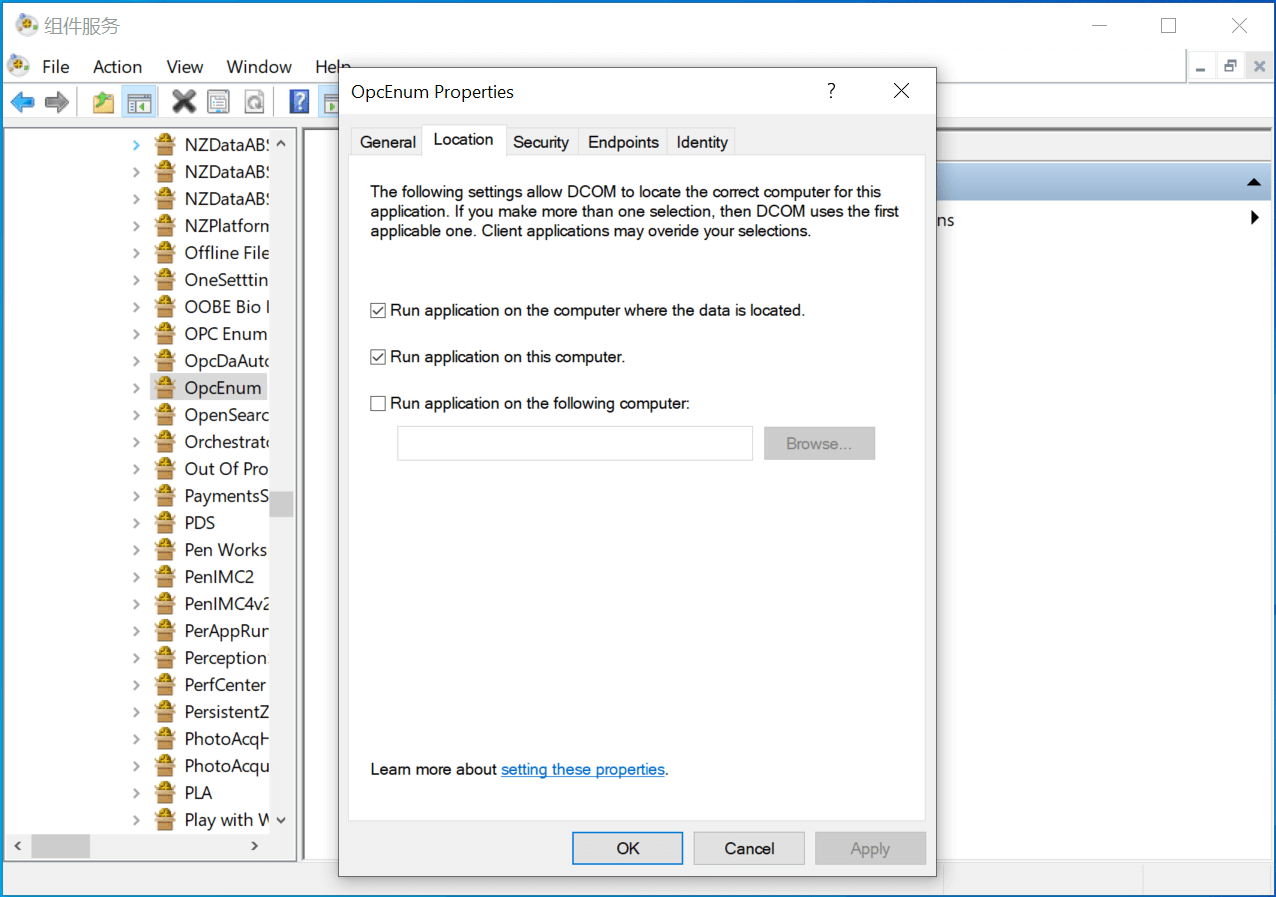
Task: Click the computer name text field
Action: point(574,443)
